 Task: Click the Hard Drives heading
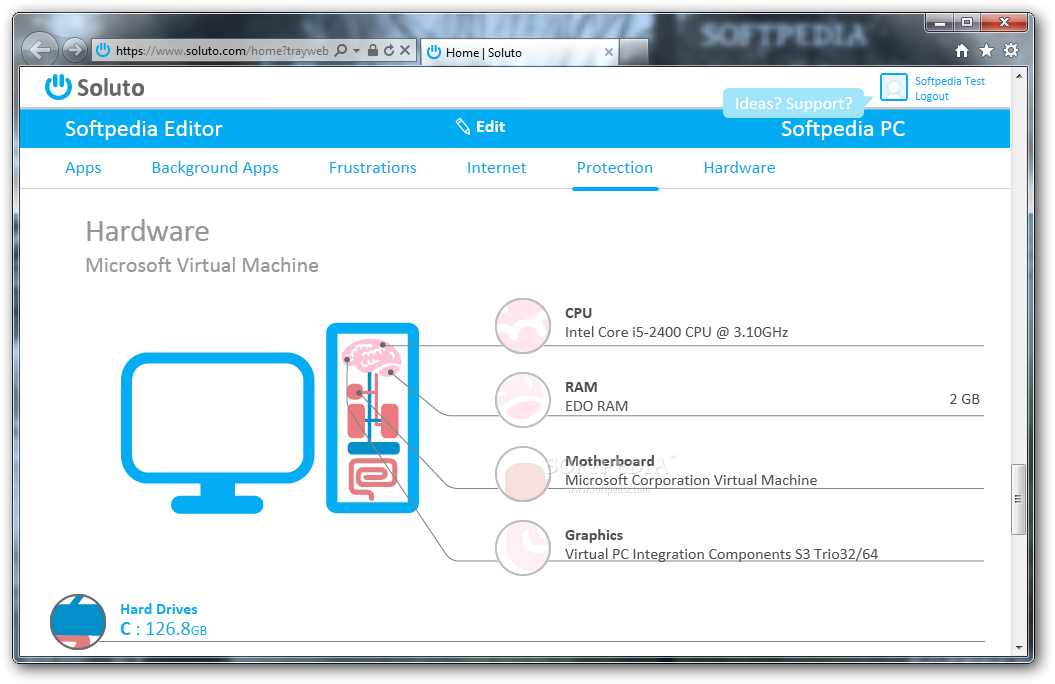click(159, 609)
